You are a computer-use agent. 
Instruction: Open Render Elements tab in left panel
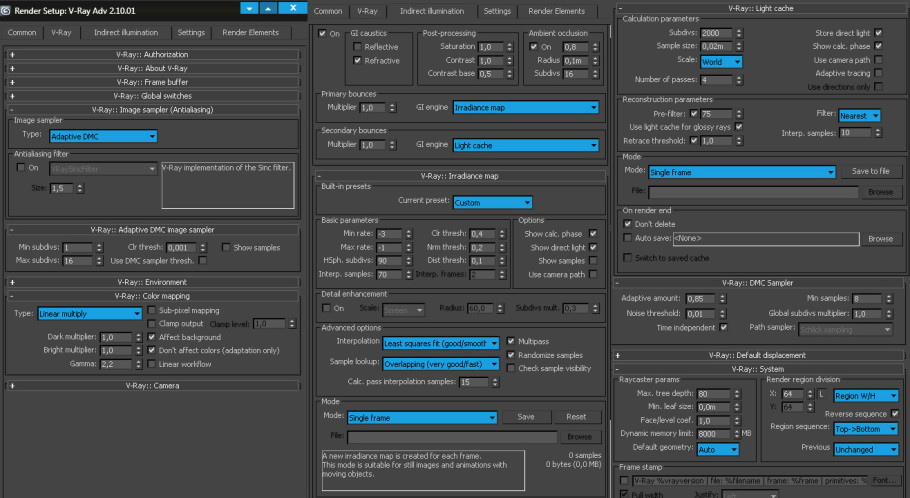[250, 33]
